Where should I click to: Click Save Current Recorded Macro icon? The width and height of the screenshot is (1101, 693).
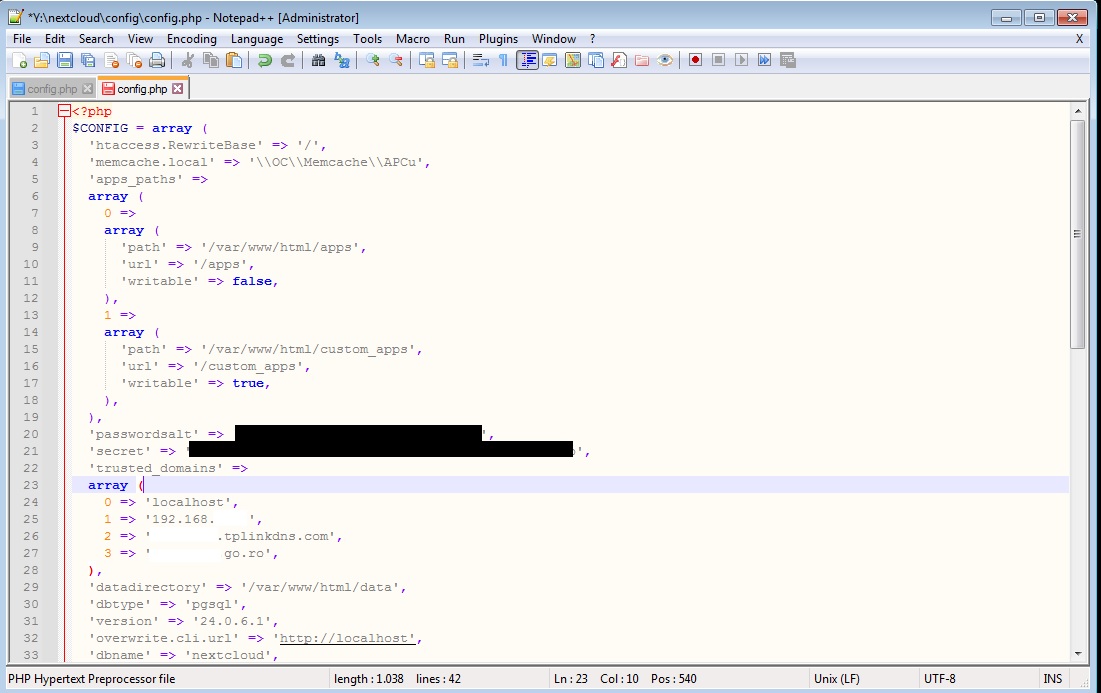pos(788,60)
